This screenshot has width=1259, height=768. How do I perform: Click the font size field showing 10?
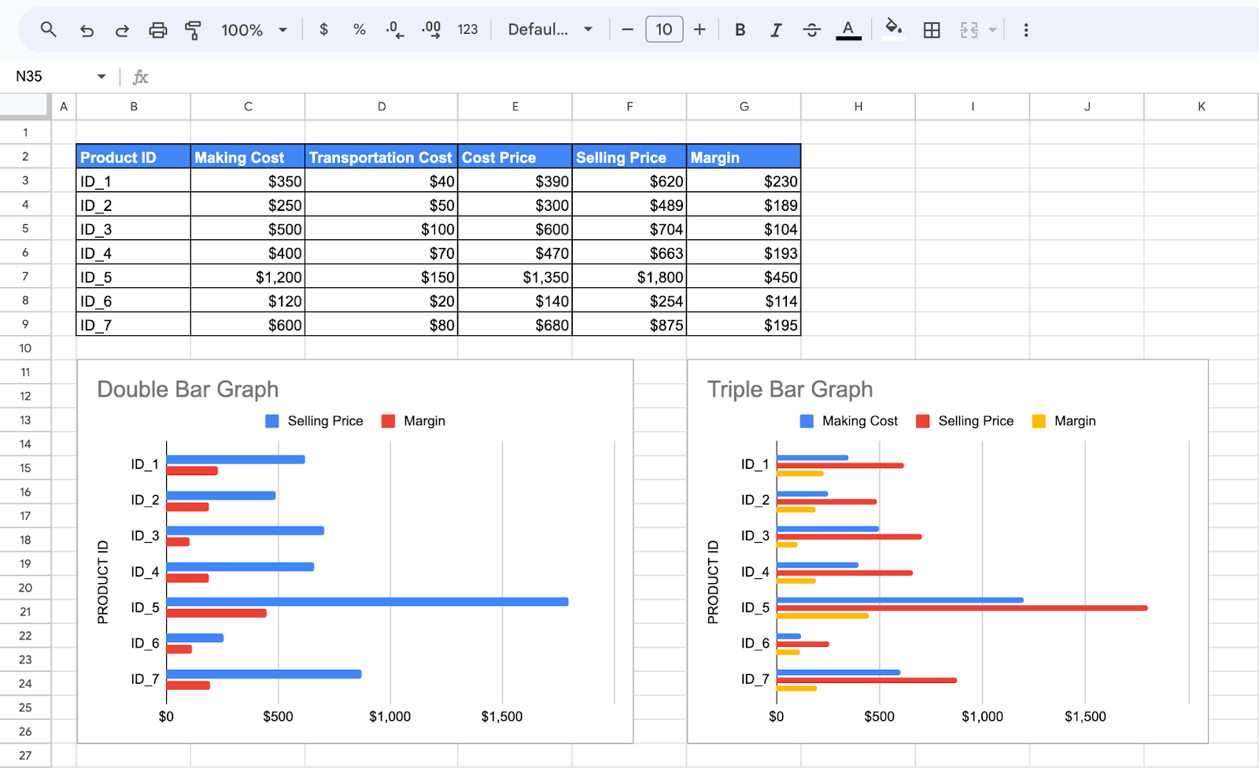tap(664, 30)
